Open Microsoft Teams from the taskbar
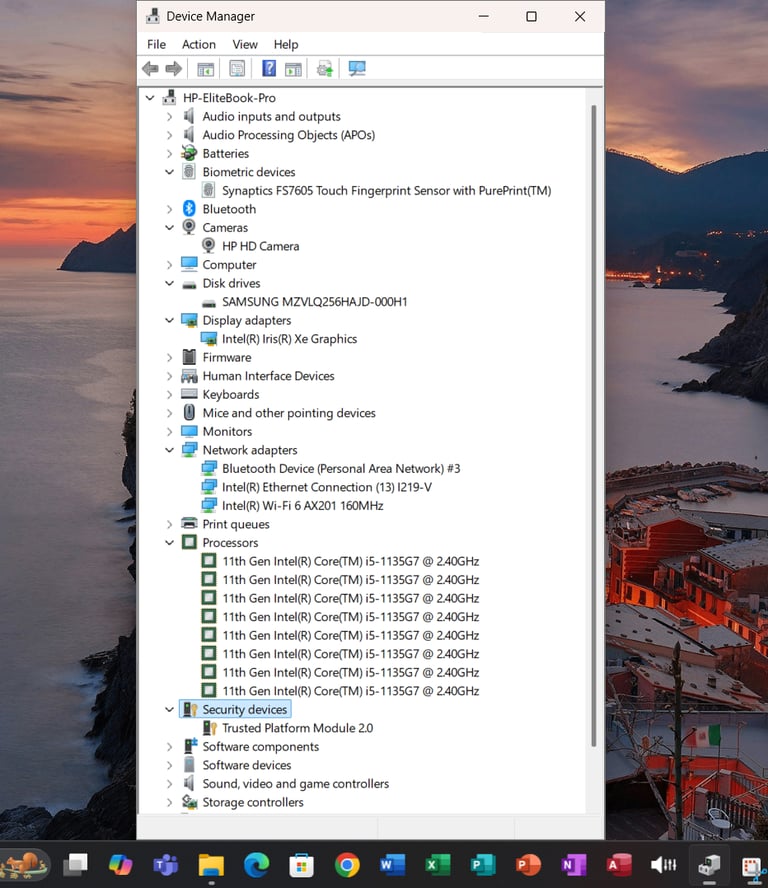 [x=165, y=865]
